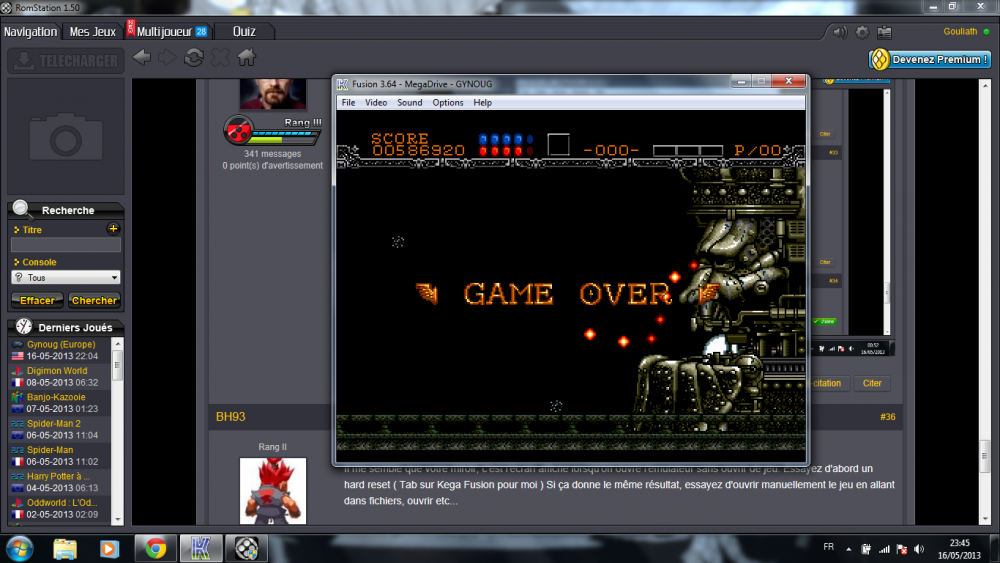Screen dimensions: 1000x563
Task: Show hidden tray icons arrow
Action: pos(848,549)
